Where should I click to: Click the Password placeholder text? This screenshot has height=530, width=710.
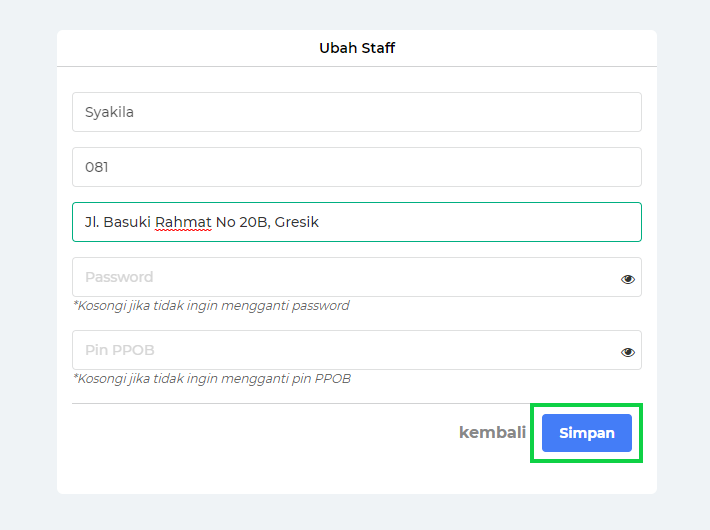coord(119,277)
